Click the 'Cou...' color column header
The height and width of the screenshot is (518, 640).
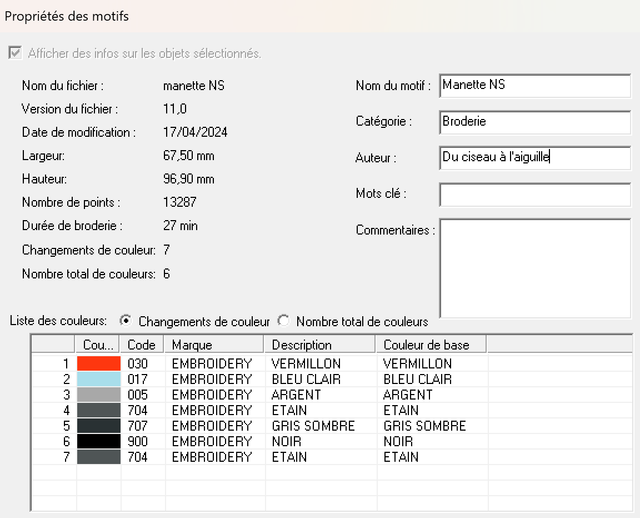pos(99,345)
